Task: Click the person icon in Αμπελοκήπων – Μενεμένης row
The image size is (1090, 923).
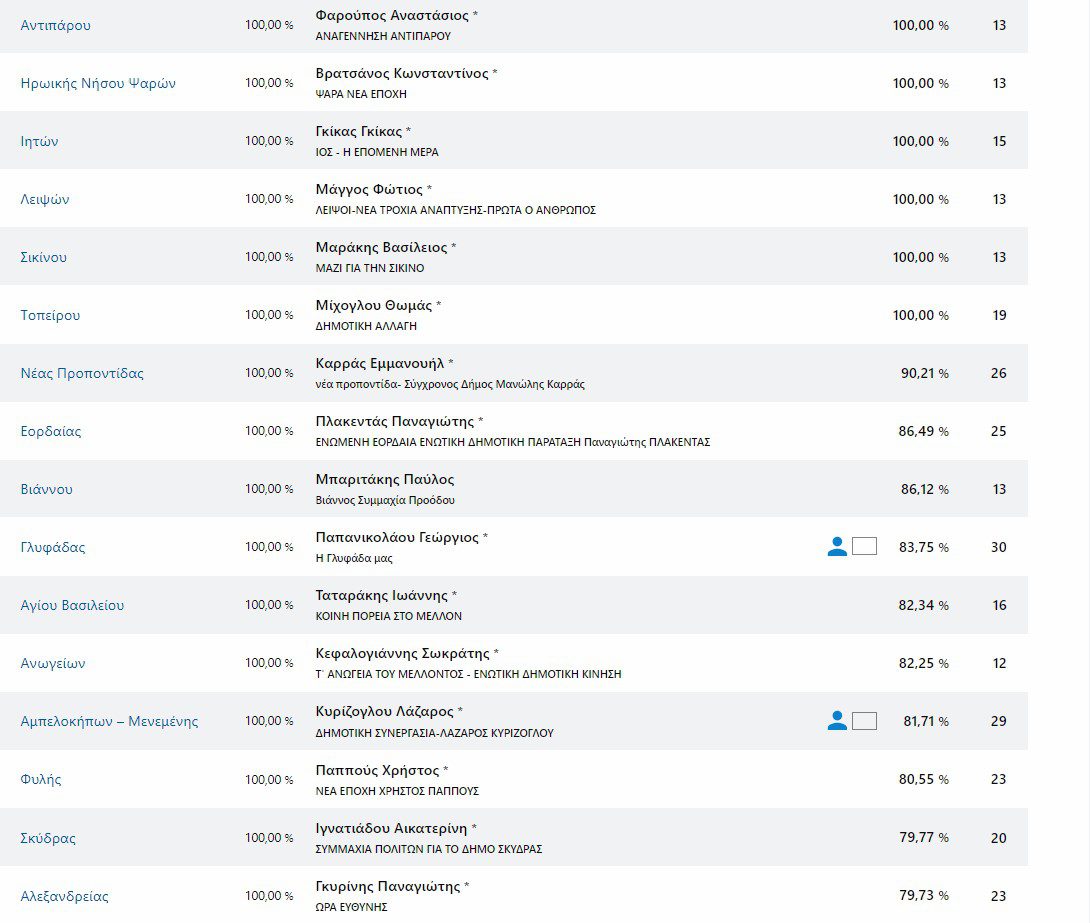Action: pos(837,720)
